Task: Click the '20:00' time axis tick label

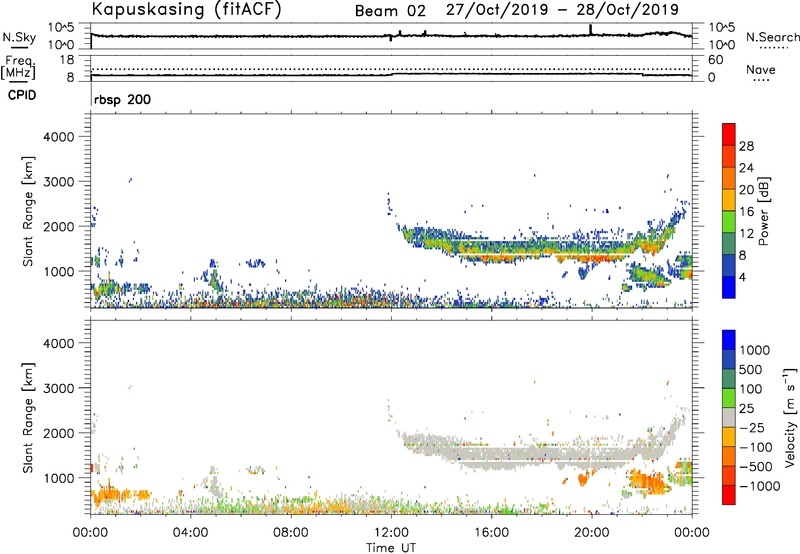Action: tap(592, 533)
